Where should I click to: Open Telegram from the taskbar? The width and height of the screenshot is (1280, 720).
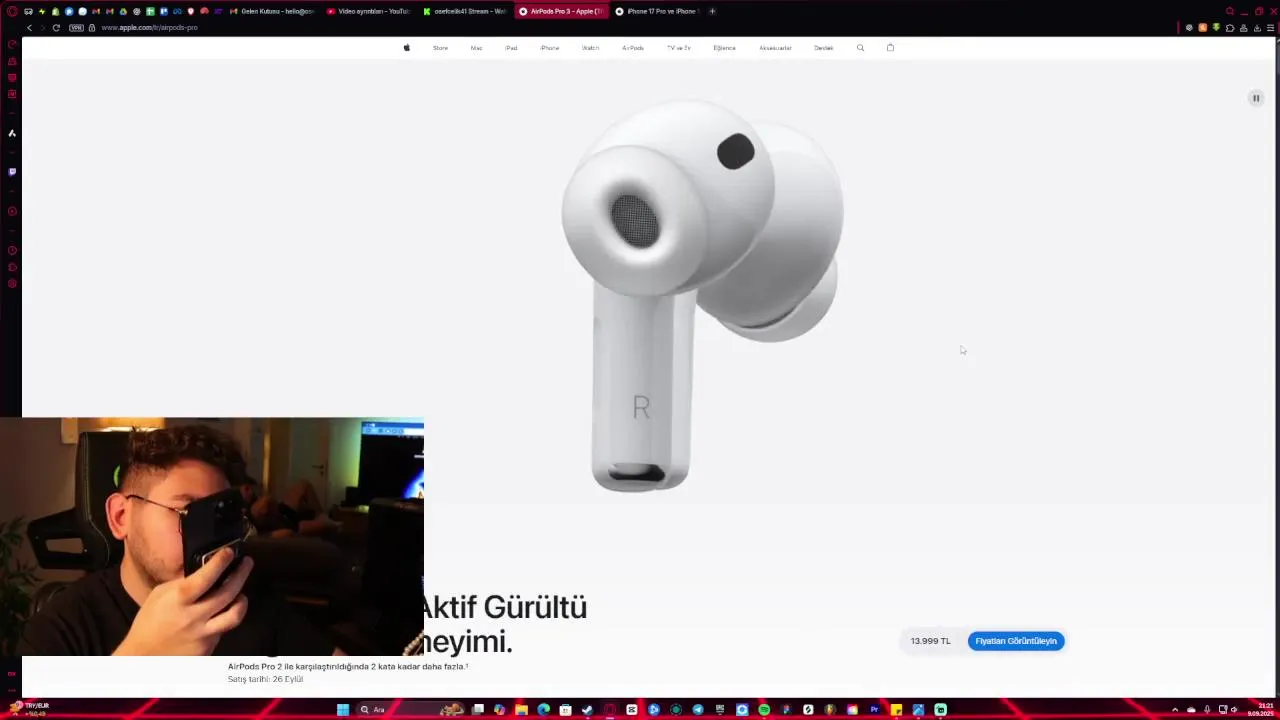point(698,710)
